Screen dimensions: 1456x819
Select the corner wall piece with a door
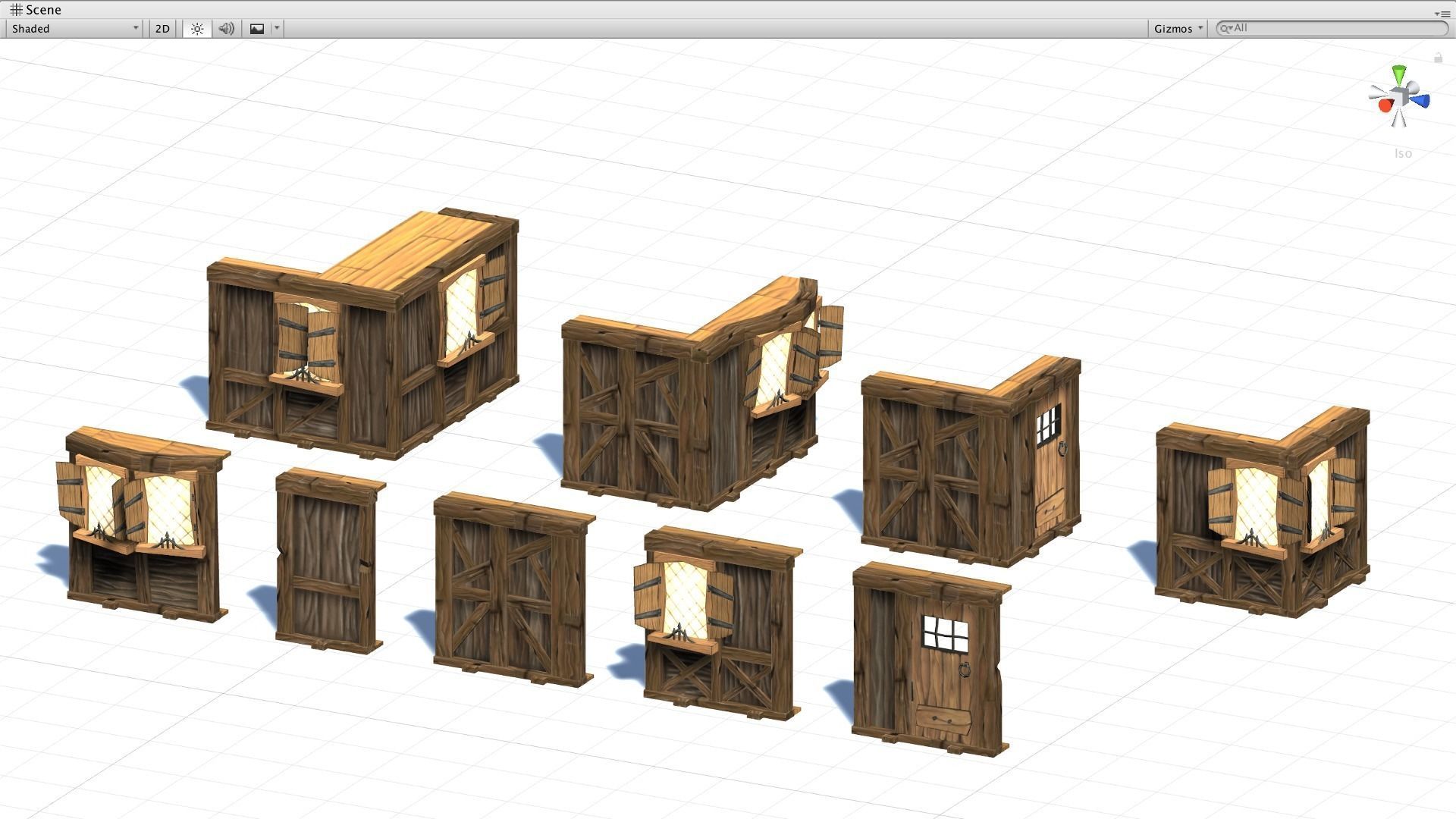[x=971, y=461]
